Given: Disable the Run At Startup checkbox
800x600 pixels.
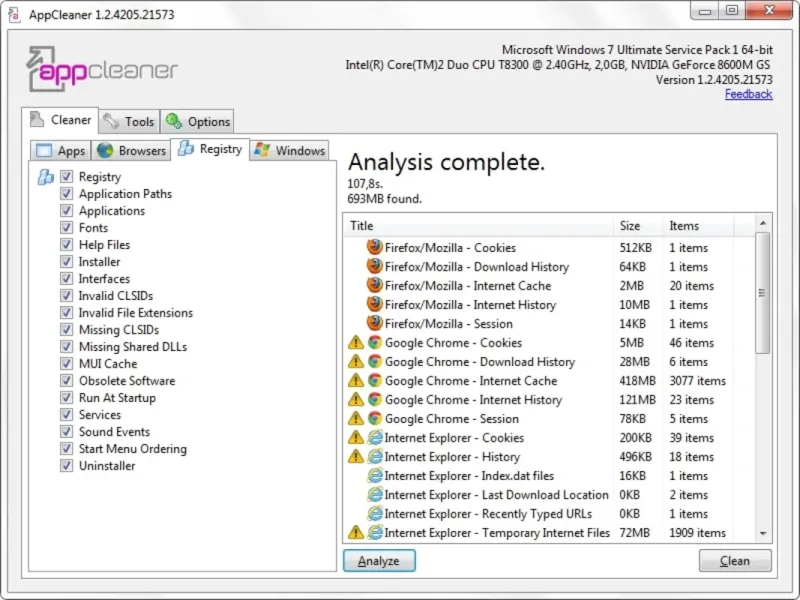Looking at the screenshot, I should (66, 397).
